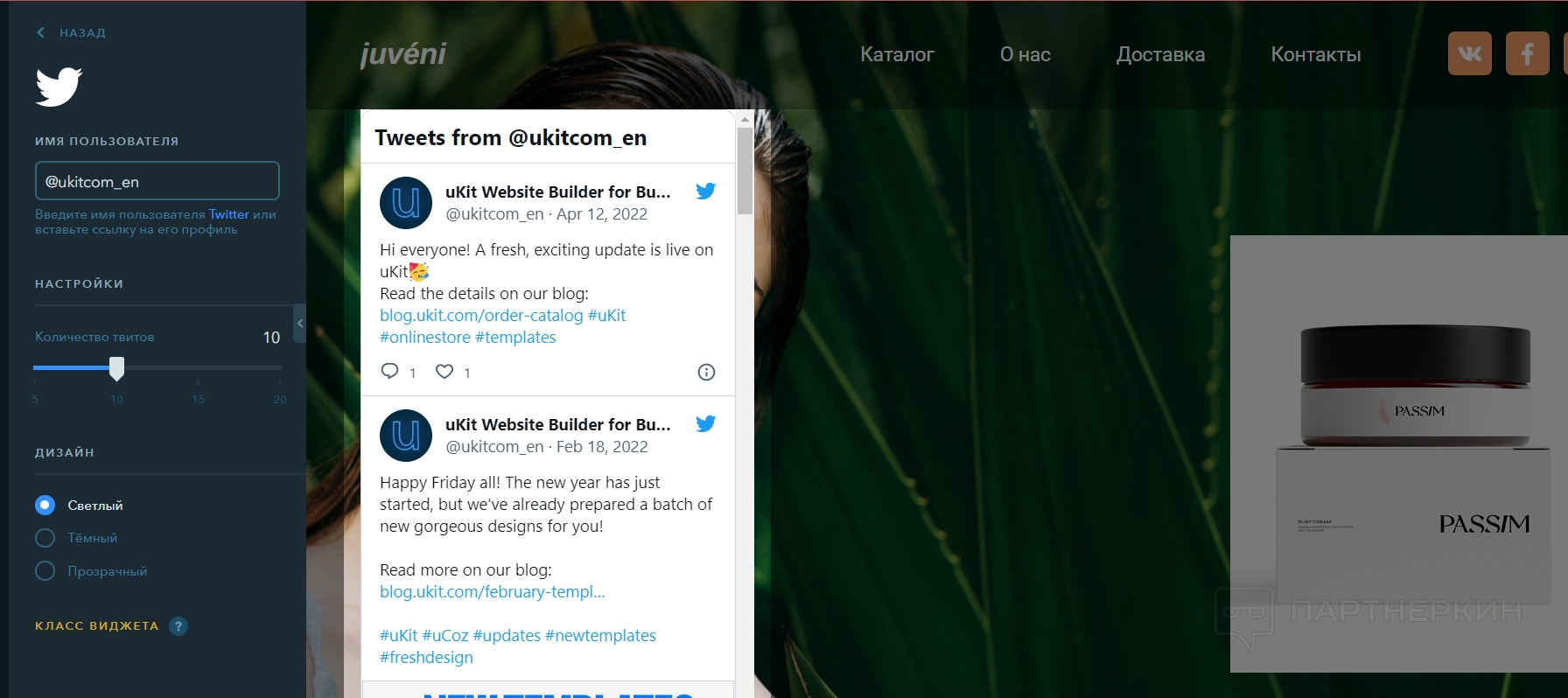Click the Twitter link in the hint text
1568x698 pixels.
click(x=229, y=214)
